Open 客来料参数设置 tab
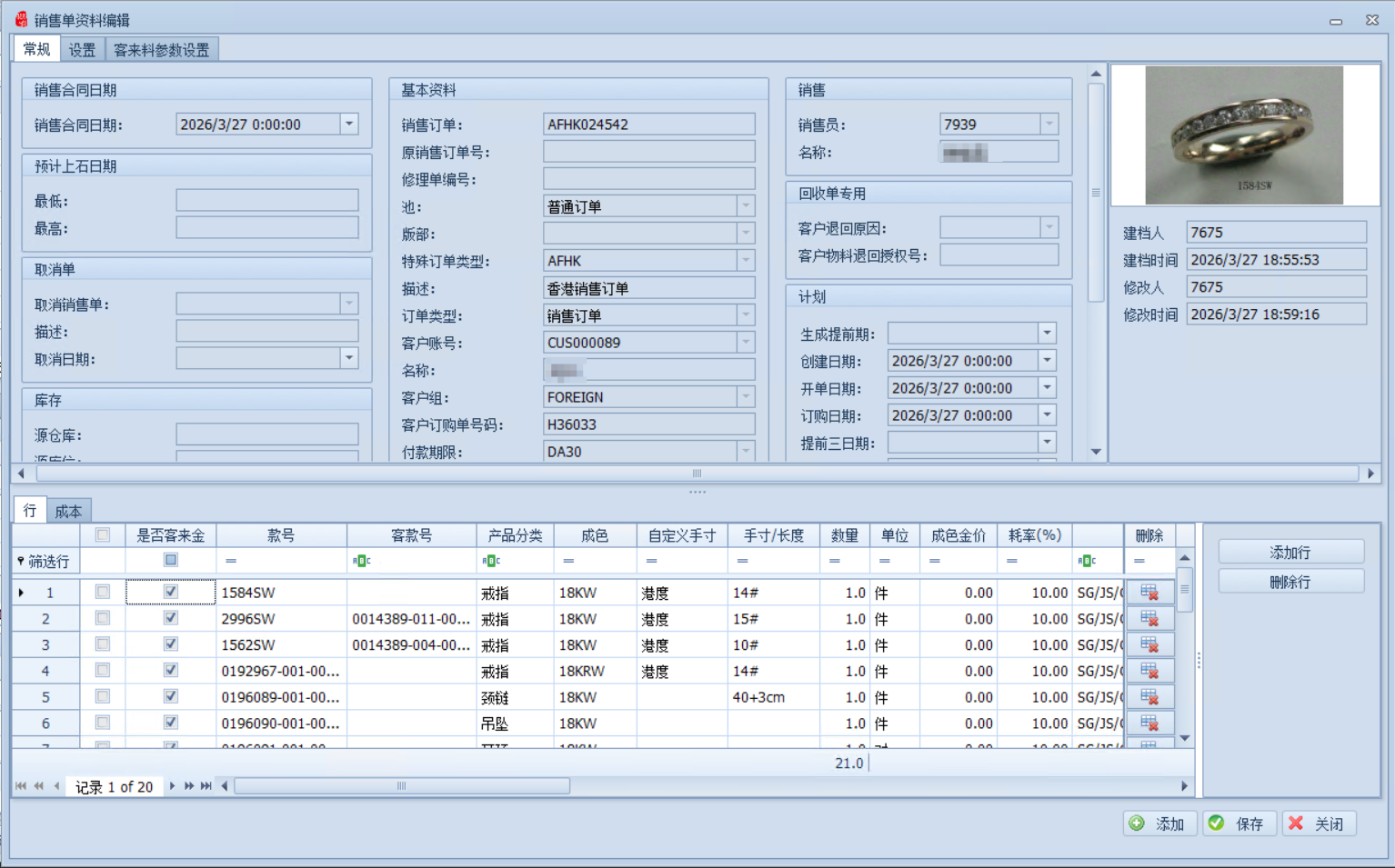The width and height of the screenshot is (1395, 868). coord(162,50)
